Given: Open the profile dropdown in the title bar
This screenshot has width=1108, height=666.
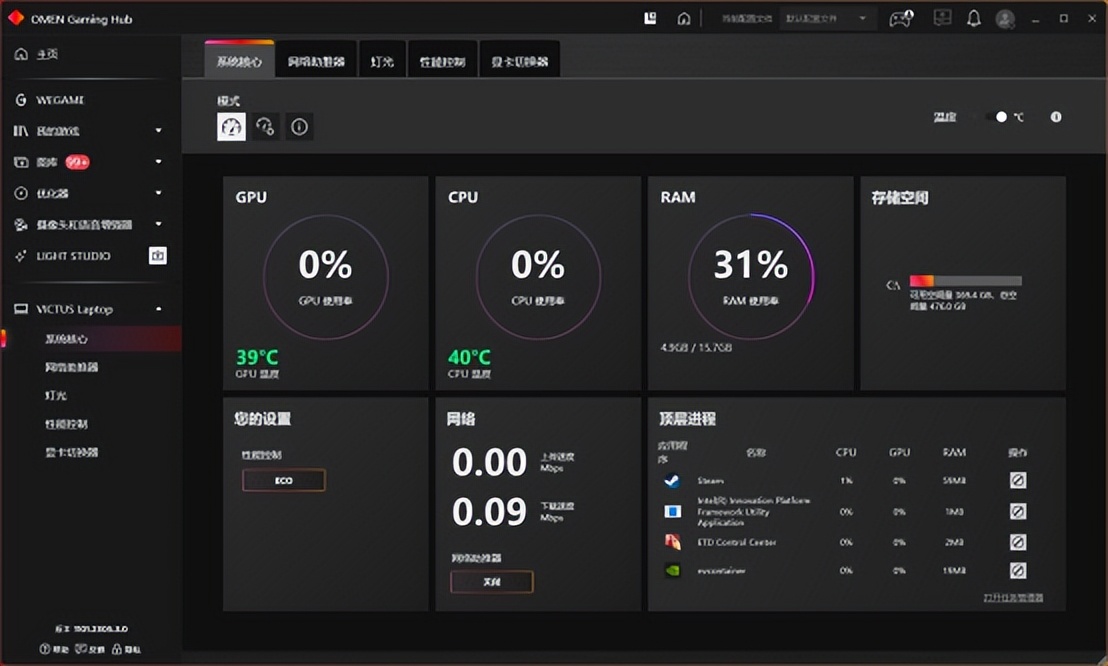Looking at the screenshot, I should pos(829,19).
